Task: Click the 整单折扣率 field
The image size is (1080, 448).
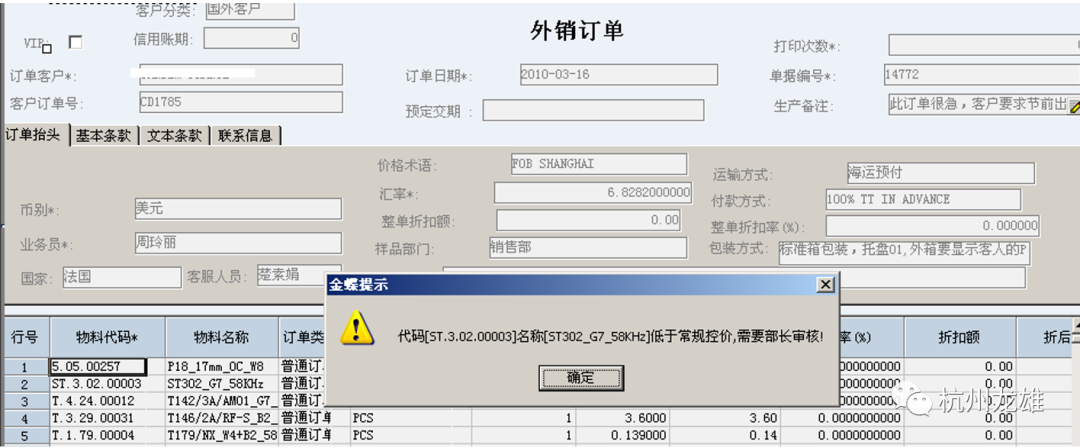Action: (x=933, y=226)
